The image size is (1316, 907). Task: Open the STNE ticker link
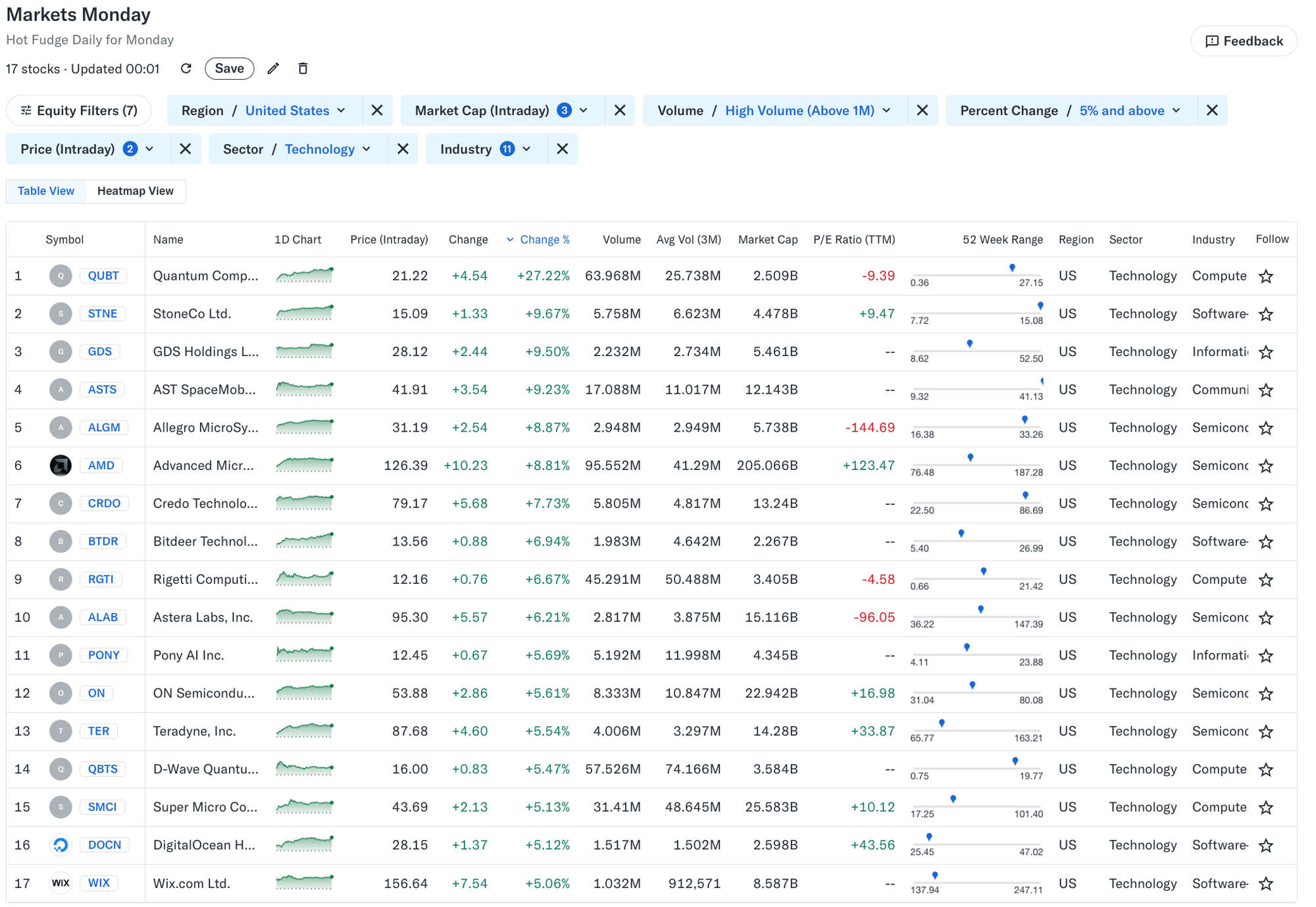pyautogui.click(x=103, y=314)
